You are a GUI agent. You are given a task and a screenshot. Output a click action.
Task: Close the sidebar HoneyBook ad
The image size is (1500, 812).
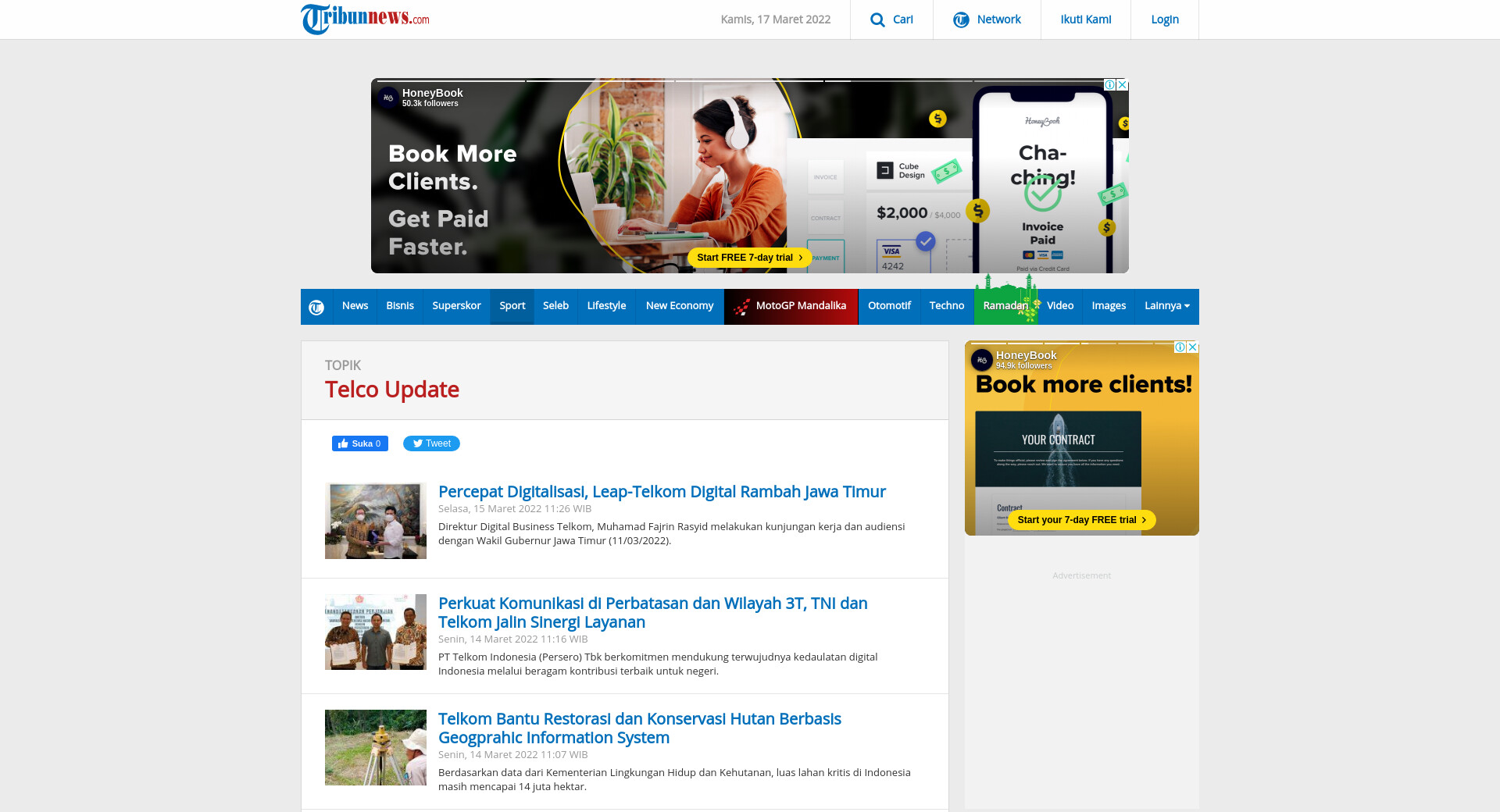click(x=1193, y=347)
